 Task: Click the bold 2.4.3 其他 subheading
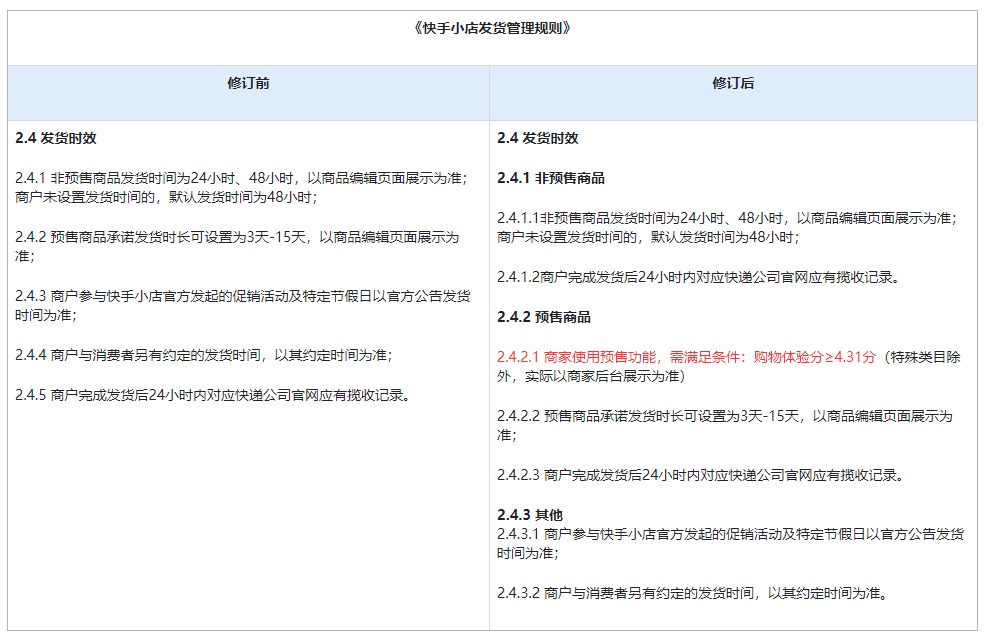pos(530,515)
